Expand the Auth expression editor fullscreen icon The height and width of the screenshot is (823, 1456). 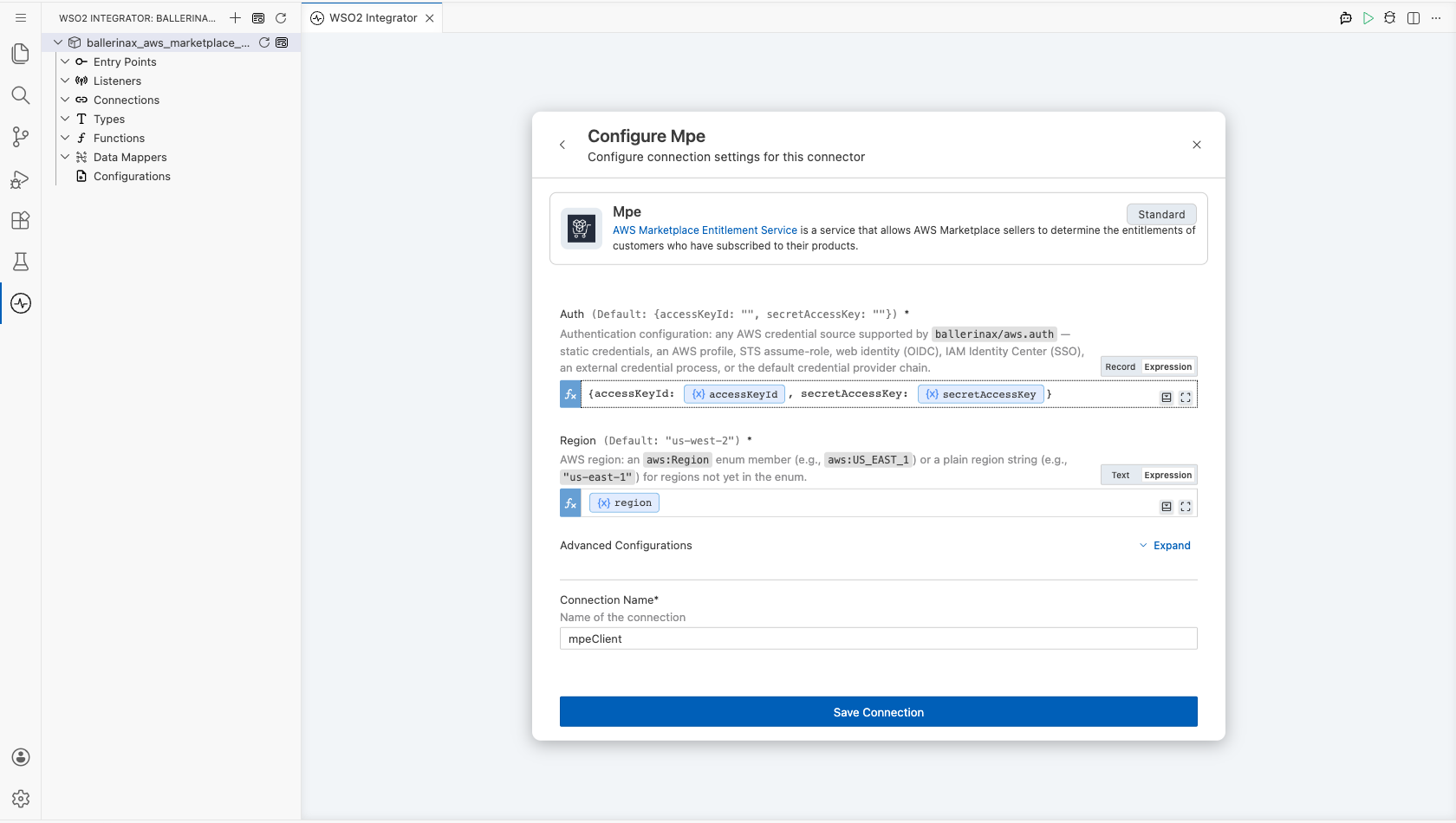(1186, 397)
